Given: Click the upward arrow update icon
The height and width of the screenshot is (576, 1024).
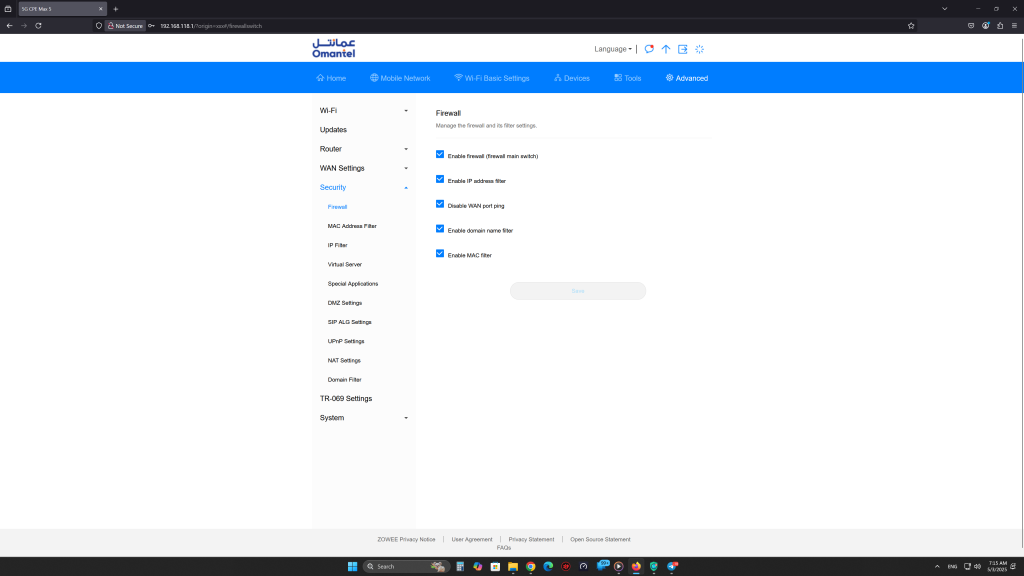Looking at the screenshot, I should tap(666, 49).
